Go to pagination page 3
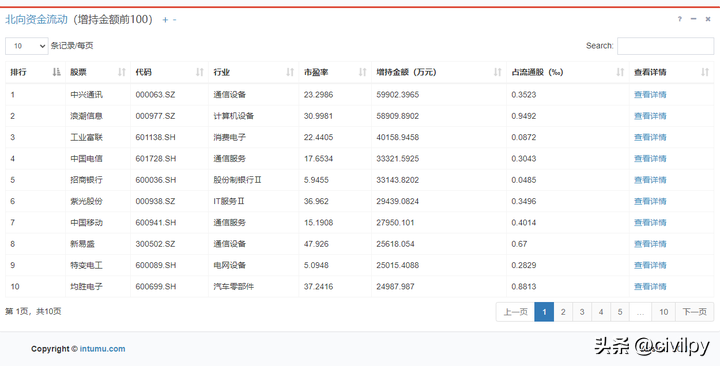 582,312
